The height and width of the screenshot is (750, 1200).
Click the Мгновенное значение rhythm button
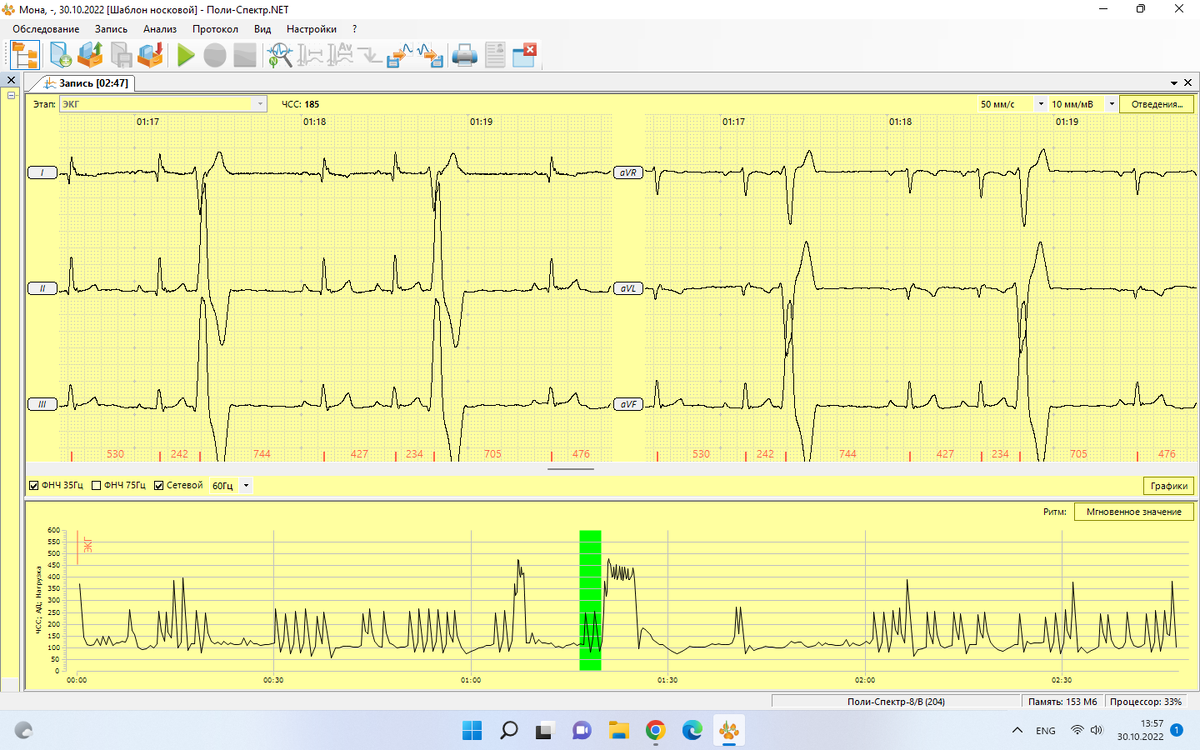pos(1134,512)
